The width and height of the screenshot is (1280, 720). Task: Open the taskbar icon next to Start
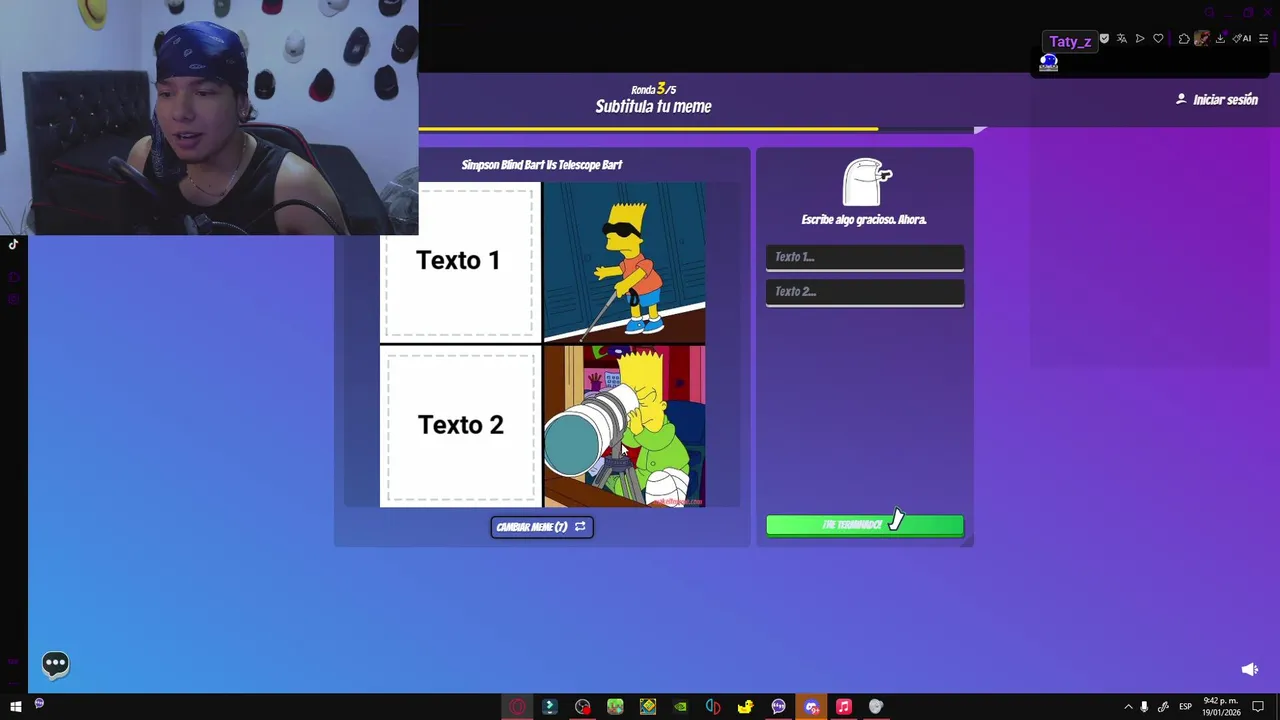[x=39, y=704]
